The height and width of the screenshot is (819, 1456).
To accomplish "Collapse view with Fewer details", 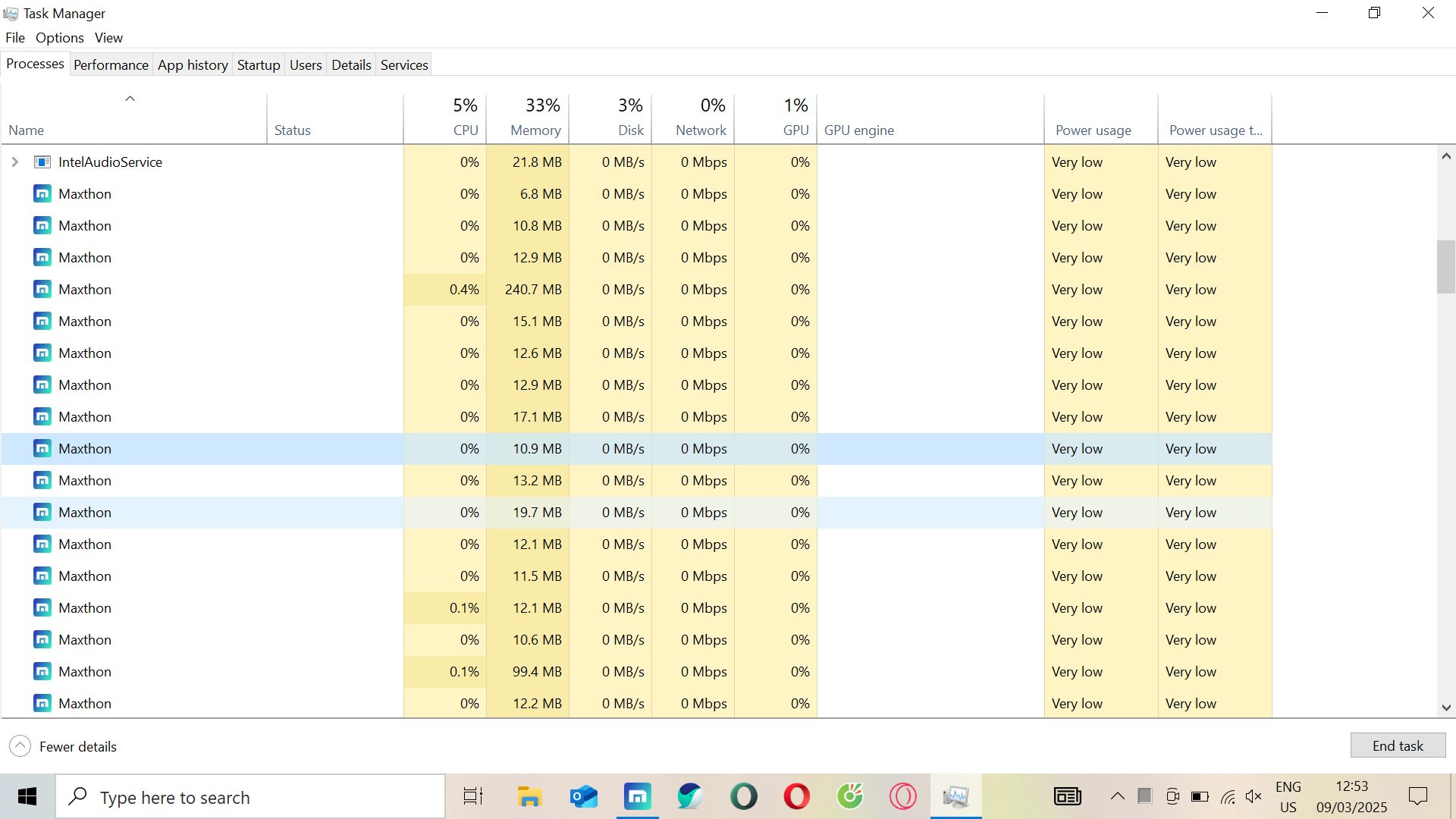I will 63,746.
